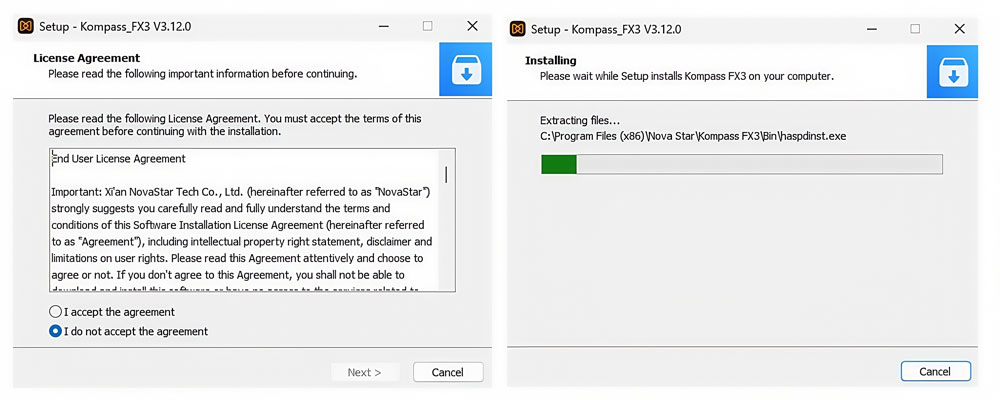Maximize the License Agreement setup window

point(427,26)
